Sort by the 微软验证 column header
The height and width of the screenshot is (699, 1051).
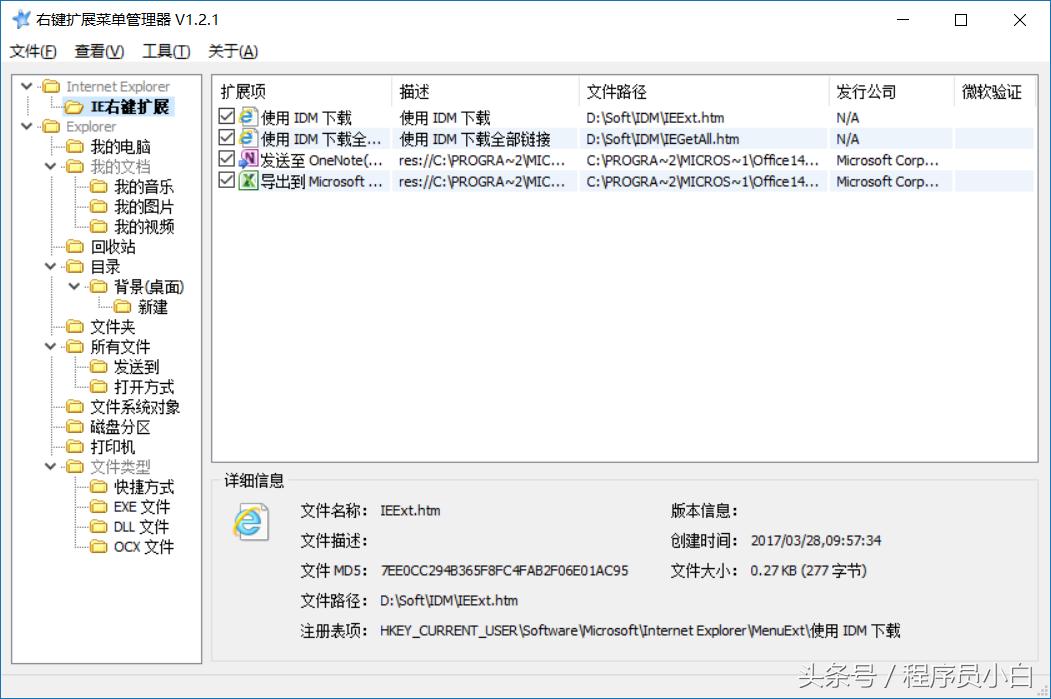(995, 92)
